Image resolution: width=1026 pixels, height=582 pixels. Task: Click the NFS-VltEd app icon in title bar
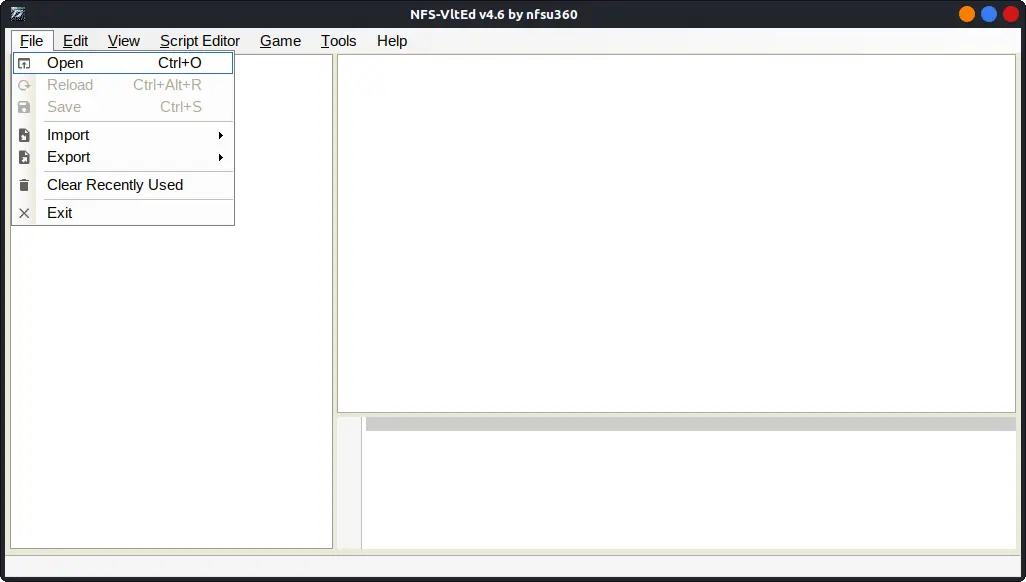18,14
